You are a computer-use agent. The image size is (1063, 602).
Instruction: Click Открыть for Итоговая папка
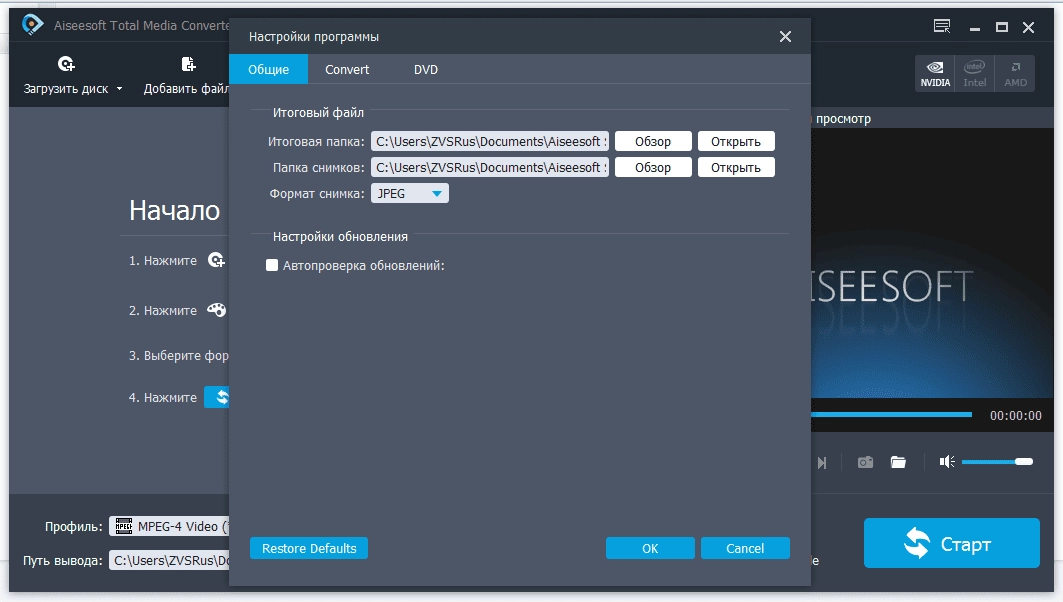(736, 141)
